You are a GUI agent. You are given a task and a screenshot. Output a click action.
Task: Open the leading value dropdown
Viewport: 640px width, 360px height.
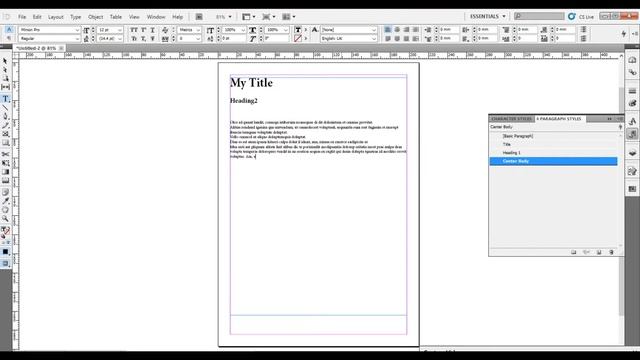pos(120,38)
